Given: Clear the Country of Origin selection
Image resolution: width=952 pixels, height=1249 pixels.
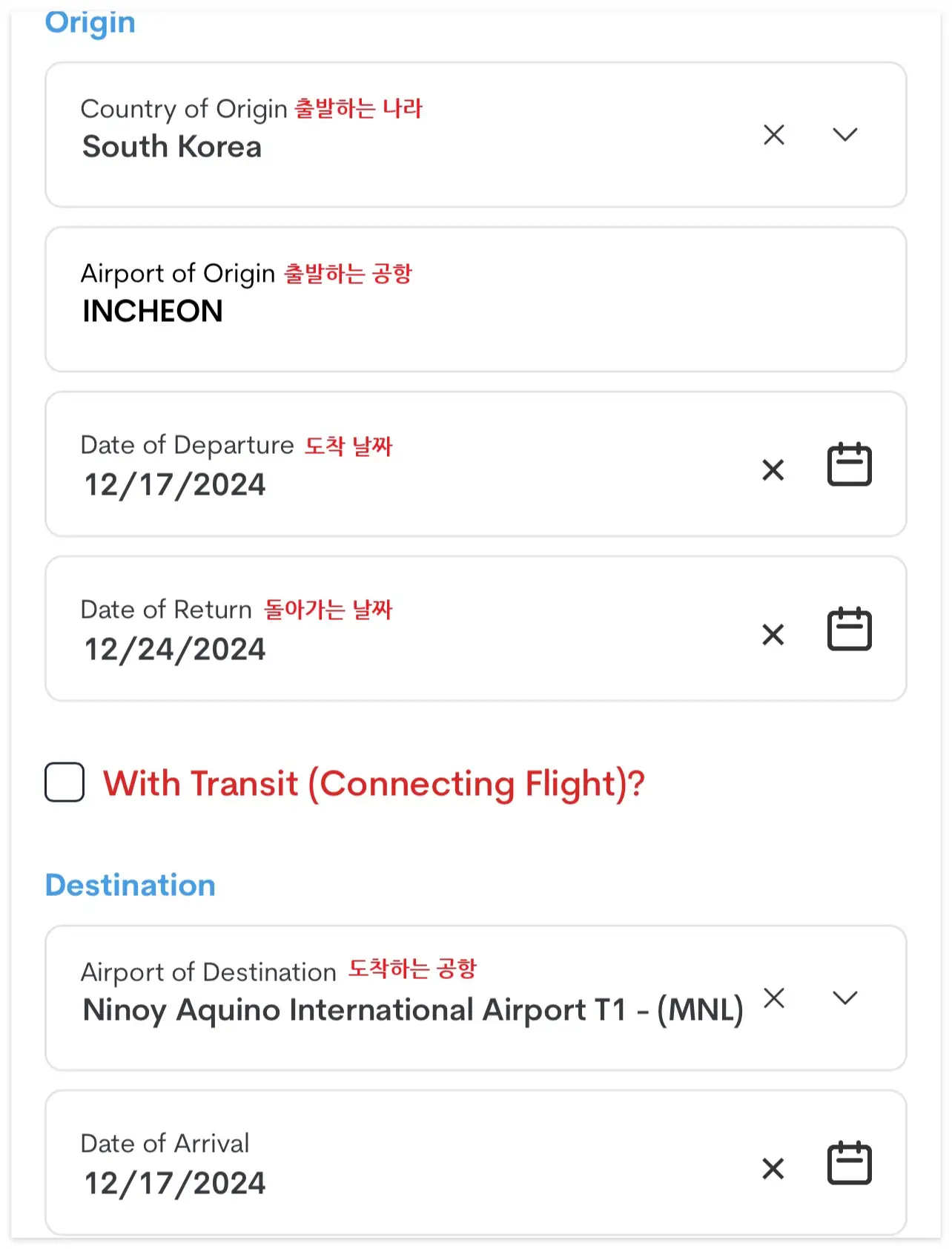Looking at the screenshot, I should (773, 135).
